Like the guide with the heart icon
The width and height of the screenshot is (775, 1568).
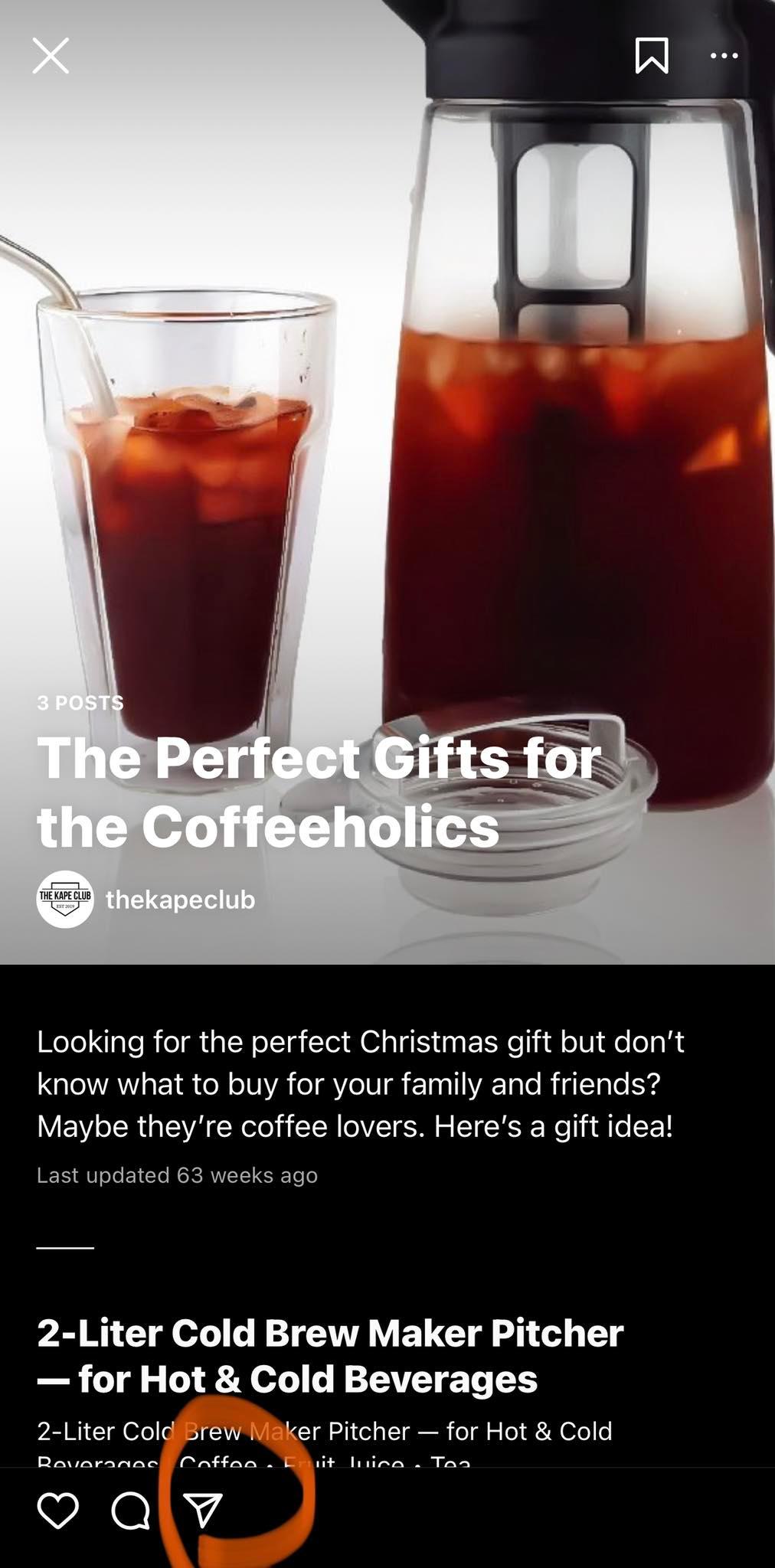click(58, 1511)
